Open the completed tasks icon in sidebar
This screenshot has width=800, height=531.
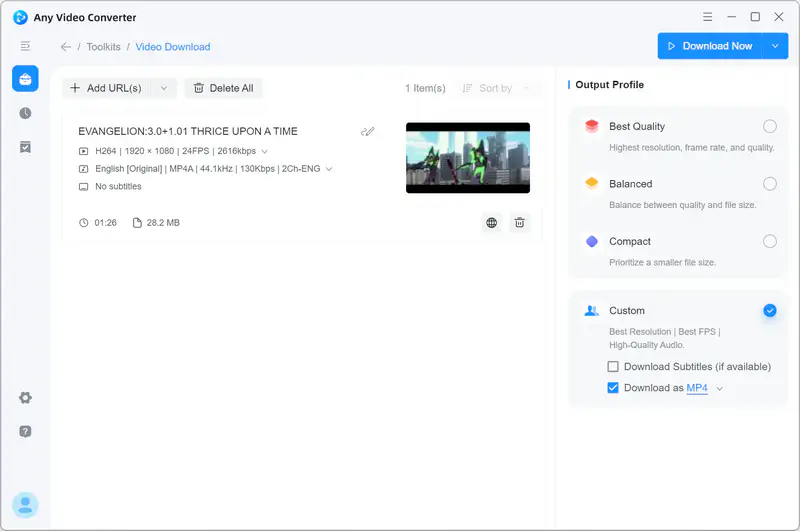25,147
